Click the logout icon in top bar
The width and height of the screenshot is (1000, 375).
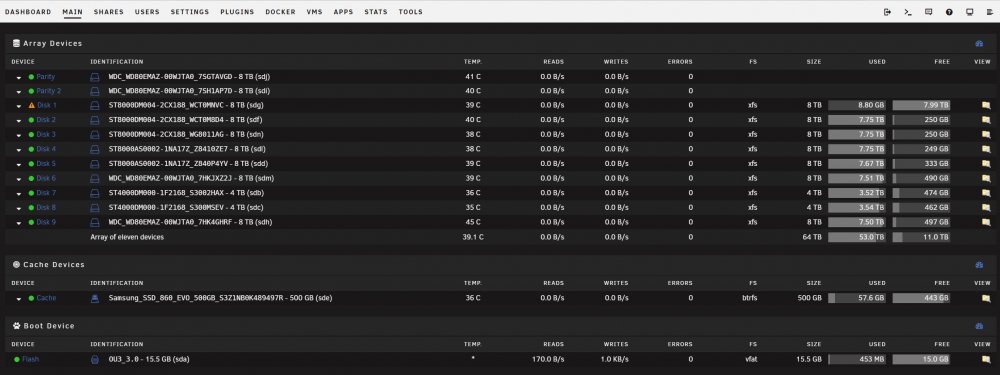click(887, 12)
